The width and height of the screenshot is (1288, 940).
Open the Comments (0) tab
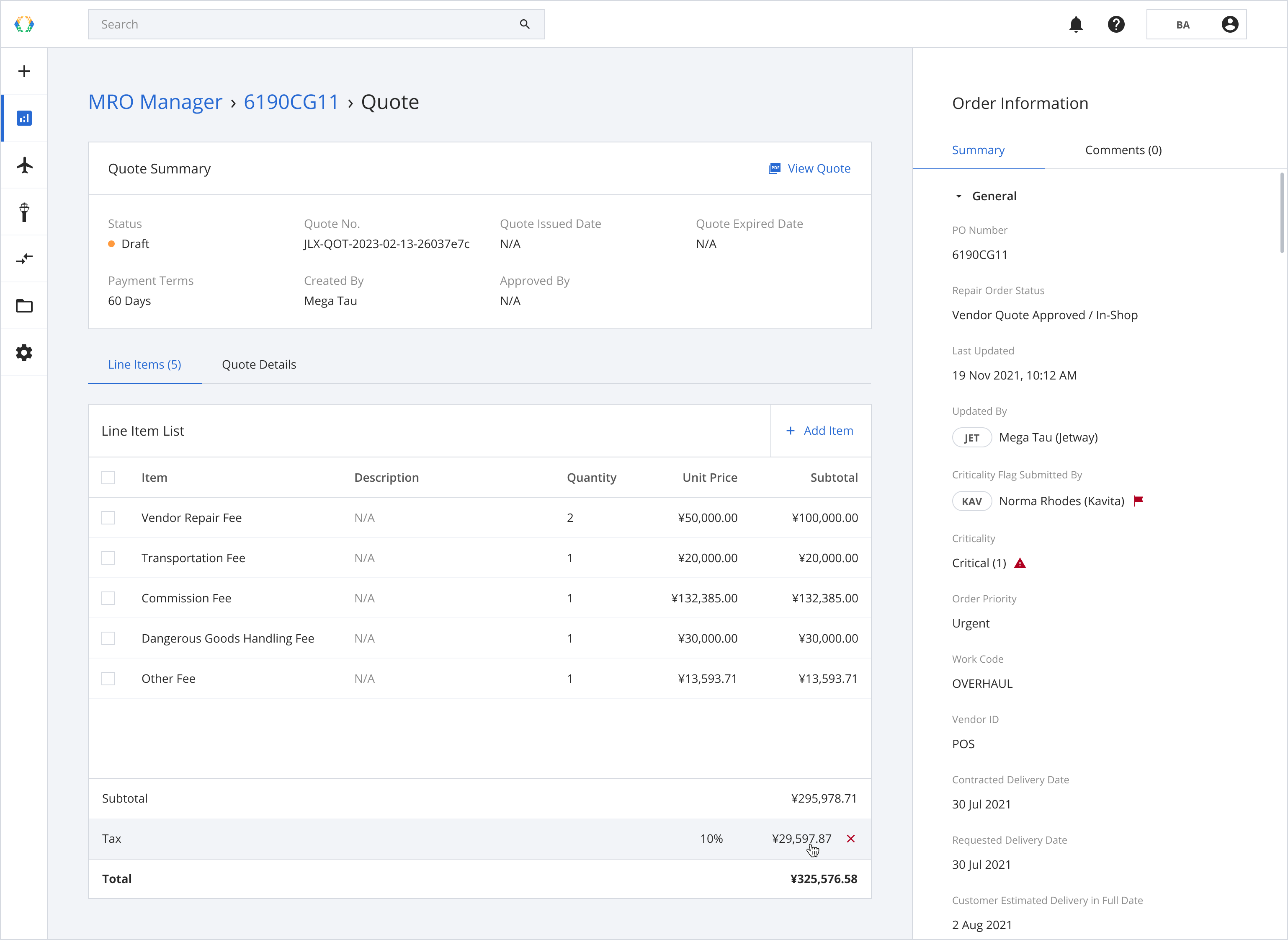point(1123,150)
